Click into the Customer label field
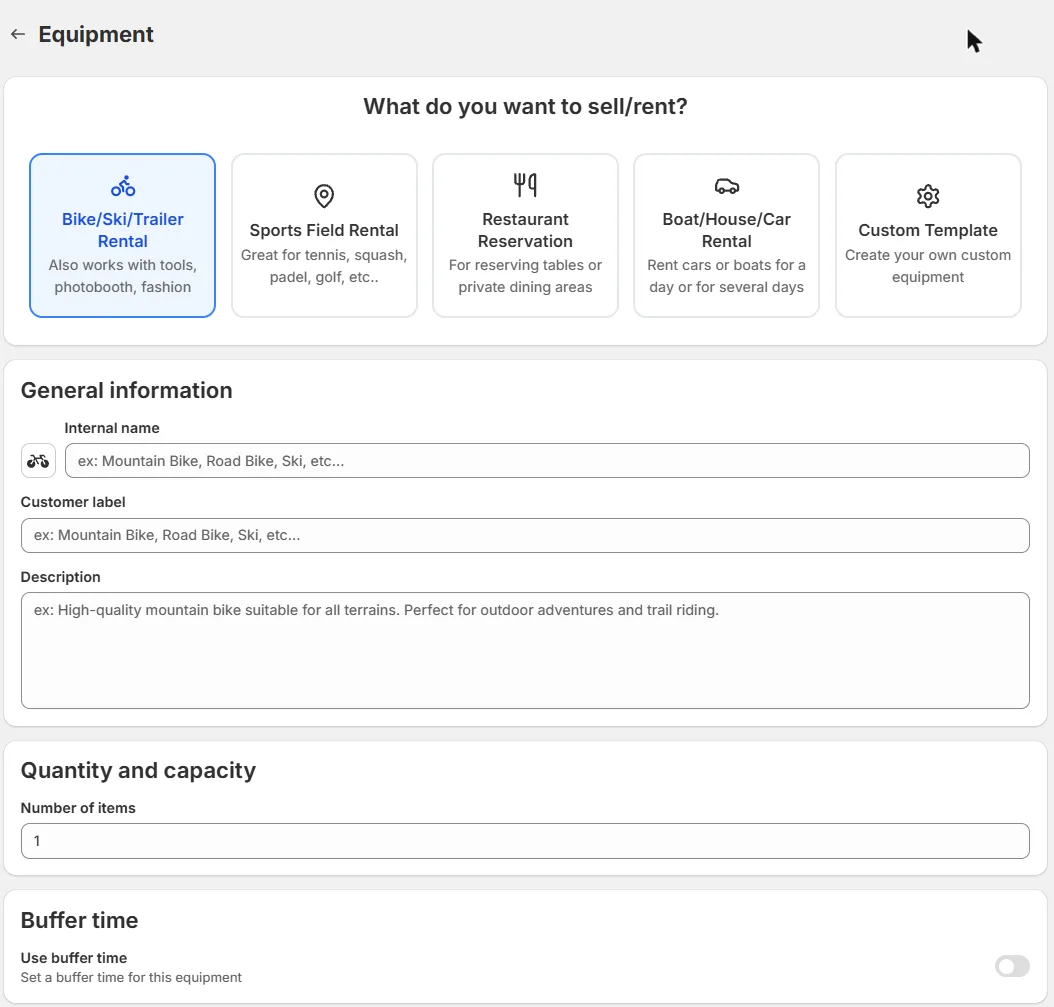Viewport: 1054px width, 1007px height. pos(525,535)
